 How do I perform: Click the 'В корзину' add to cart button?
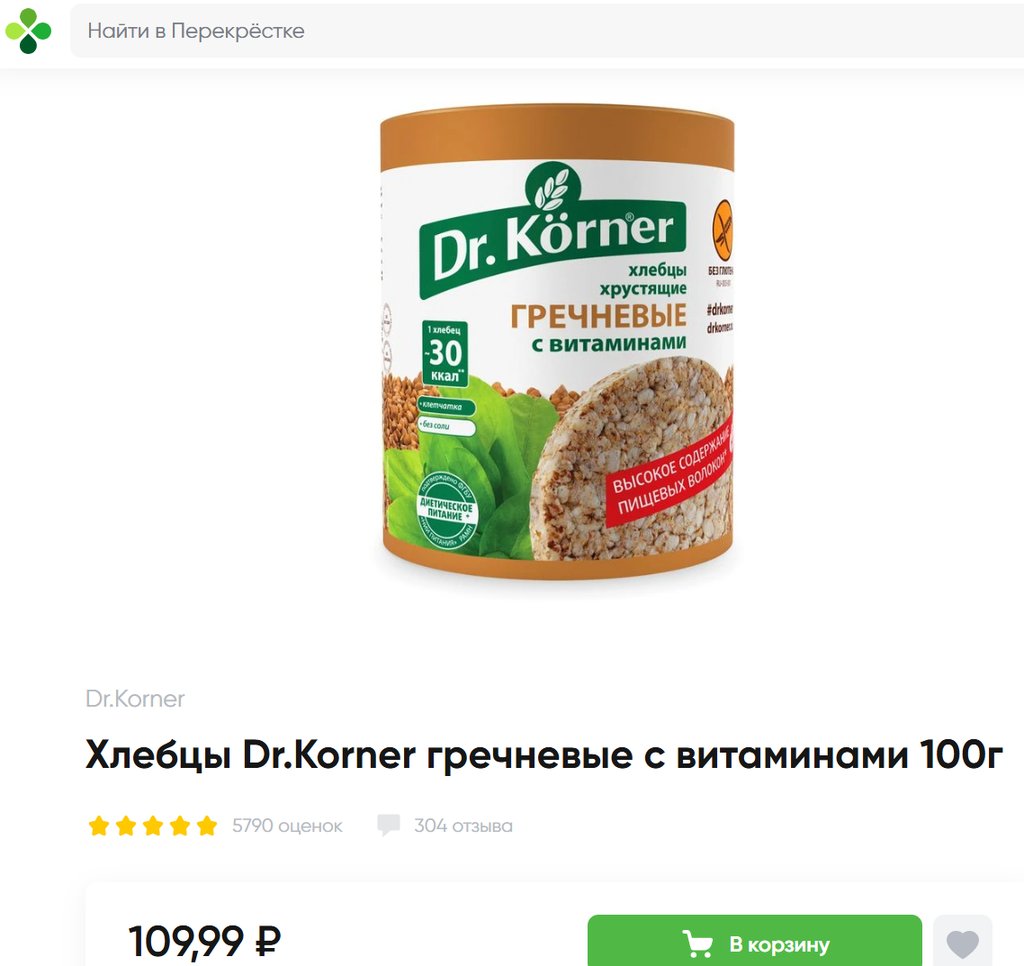755,942
